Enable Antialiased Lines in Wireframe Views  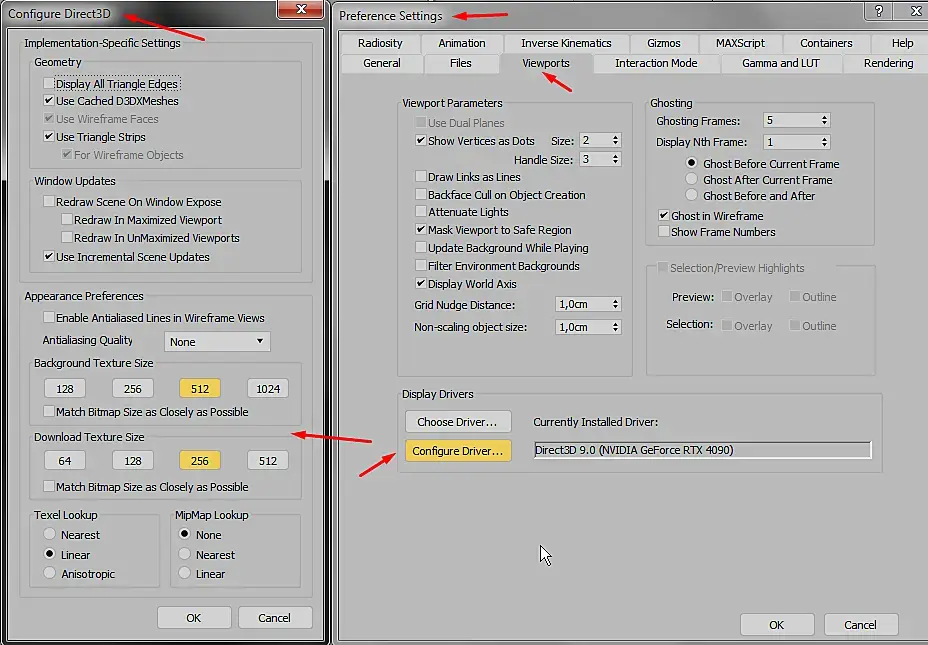tap(49, 318)
